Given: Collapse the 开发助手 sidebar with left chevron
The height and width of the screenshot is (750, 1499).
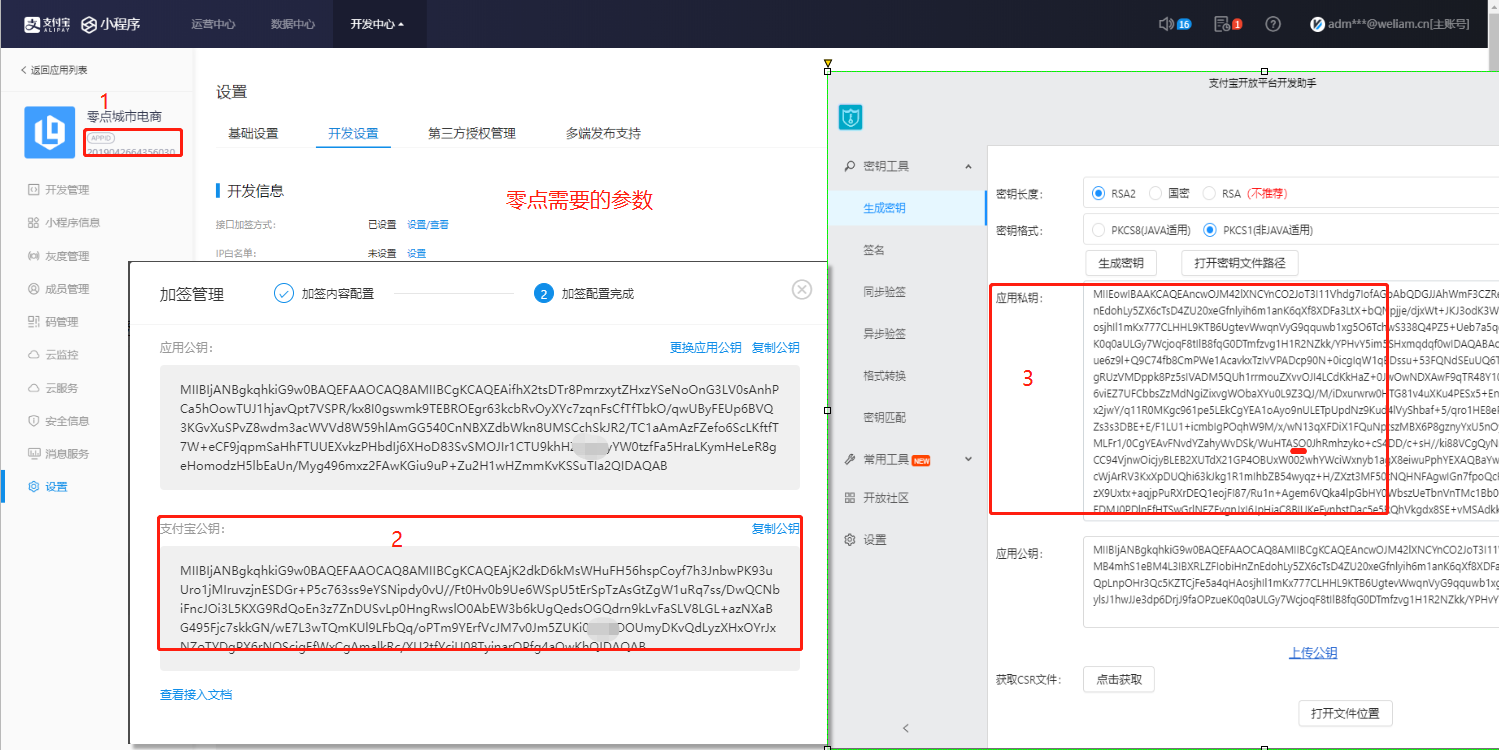Looking at the screenshot, I should click(906, 728).
